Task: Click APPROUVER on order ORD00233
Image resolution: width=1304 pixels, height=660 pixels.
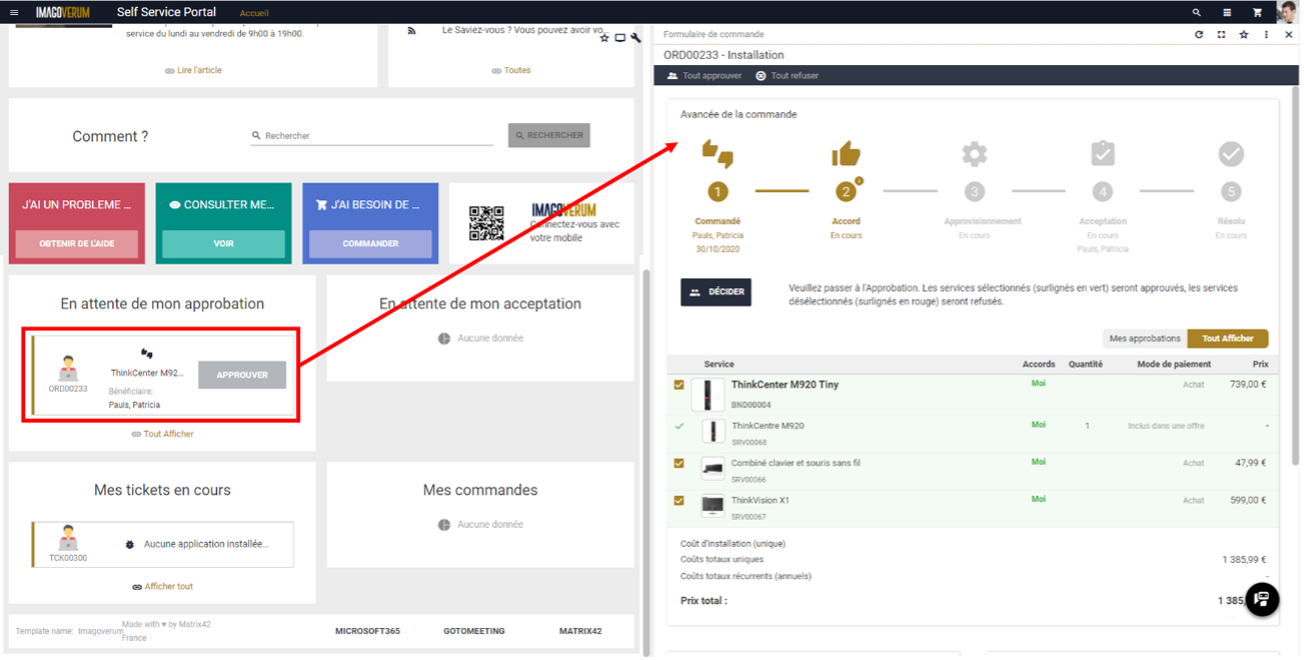Action: click(242, 375)
